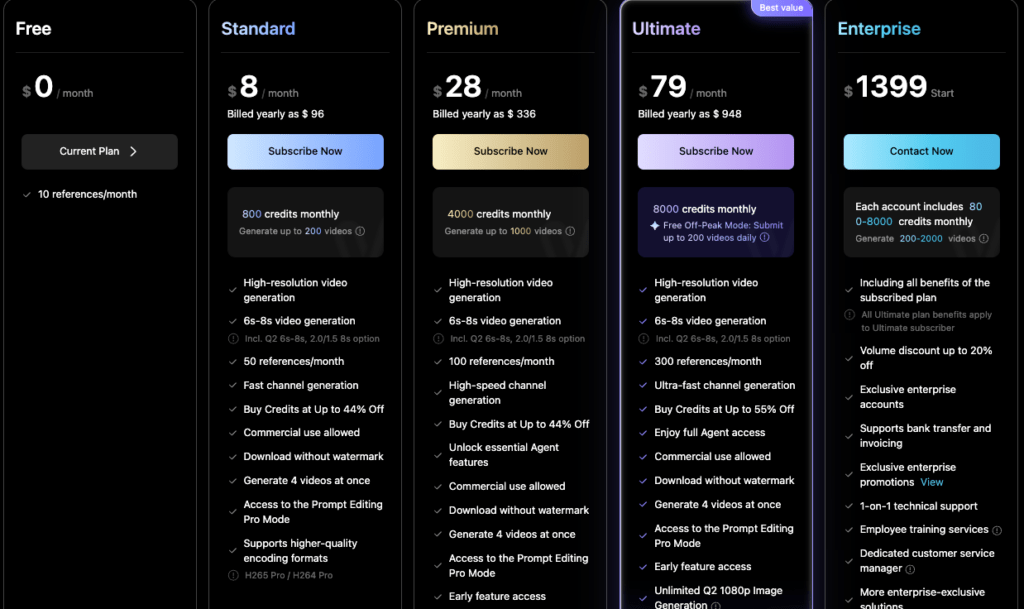Click info icon beside Unlimited Q2 1080p Image Generation
The image size is (1024, 609).
[716, 605]
